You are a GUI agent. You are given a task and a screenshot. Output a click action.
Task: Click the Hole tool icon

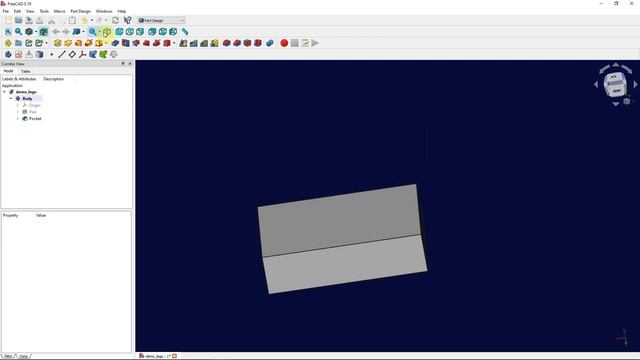coord(126,43)
